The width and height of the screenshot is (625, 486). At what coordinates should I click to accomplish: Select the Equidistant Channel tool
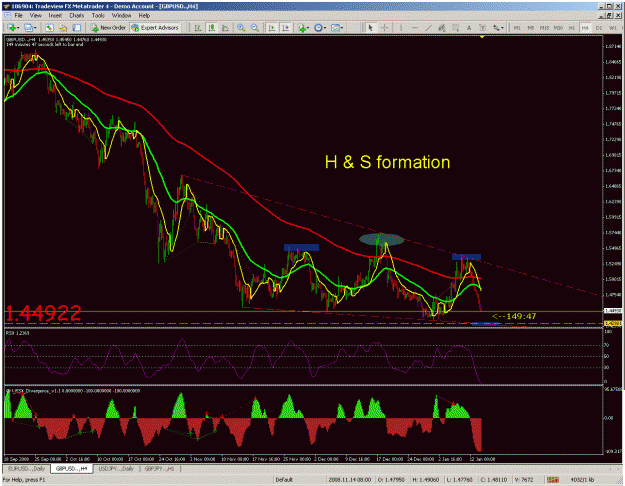442,28
